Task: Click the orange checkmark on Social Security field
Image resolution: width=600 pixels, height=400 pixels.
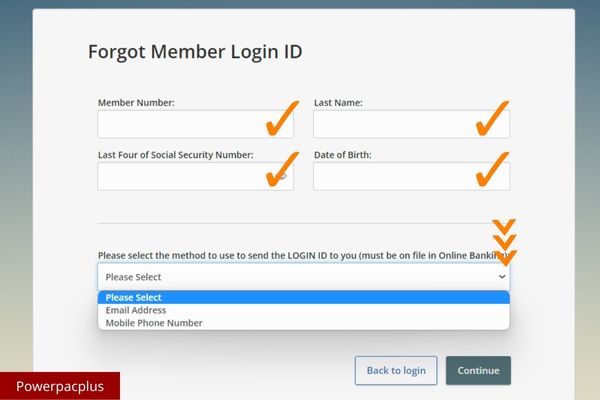Action: 282,169
